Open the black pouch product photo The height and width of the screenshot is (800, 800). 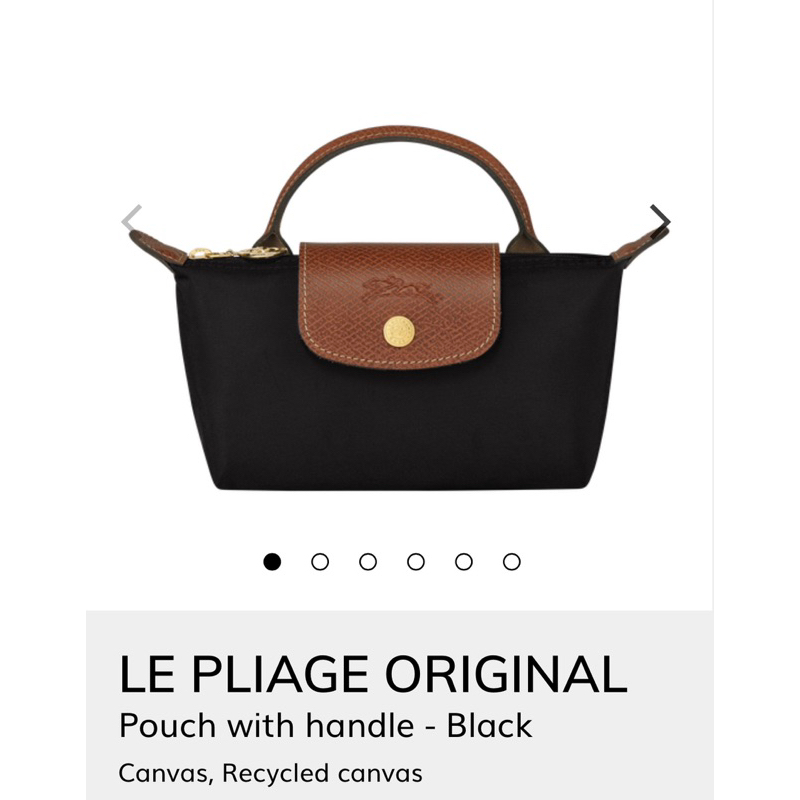(x=399, y=308)
